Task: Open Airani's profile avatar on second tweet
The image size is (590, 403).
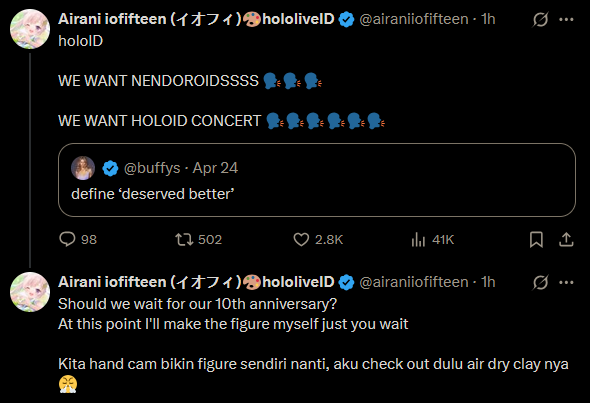Action: [30, 292]
